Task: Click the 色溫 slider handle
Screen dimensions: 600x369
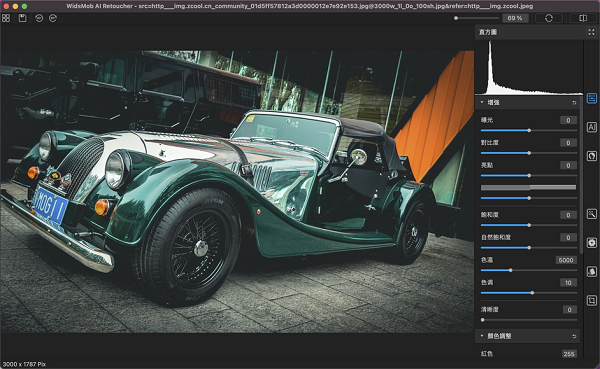Action: [x=510, y=270]
